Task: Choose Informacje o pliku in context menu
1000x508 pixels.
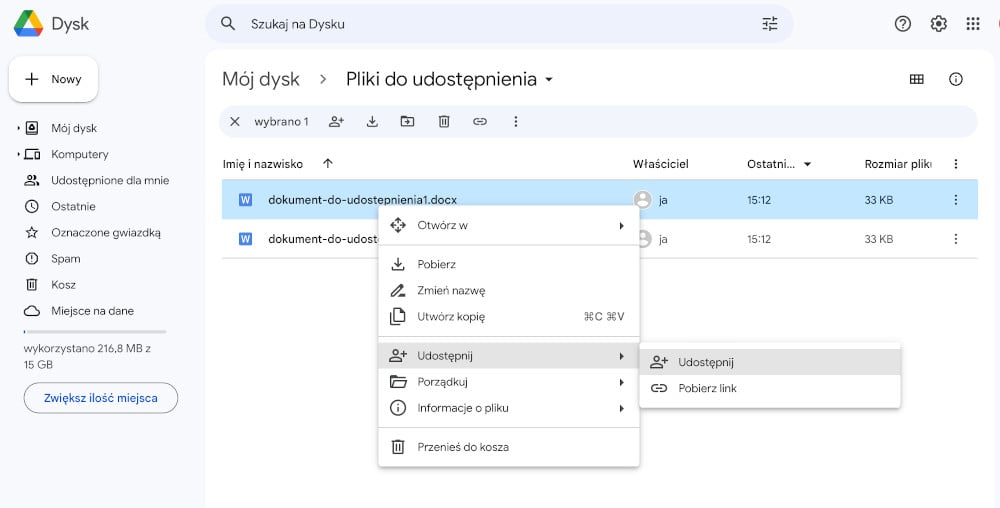Action: pos(508,408)
